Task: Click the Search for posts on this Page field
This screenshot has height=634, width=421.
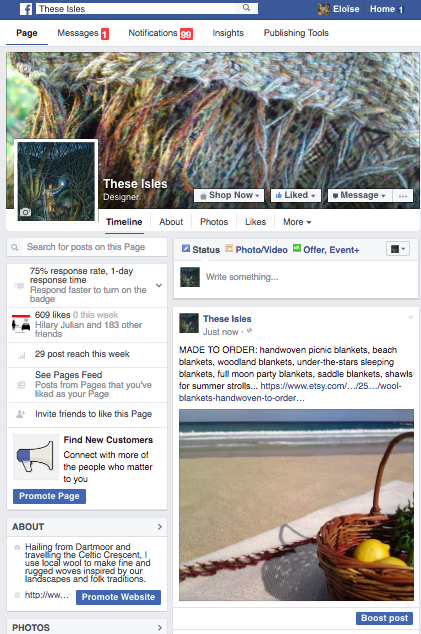Action: pyautogui.click(x=87, y=247)
